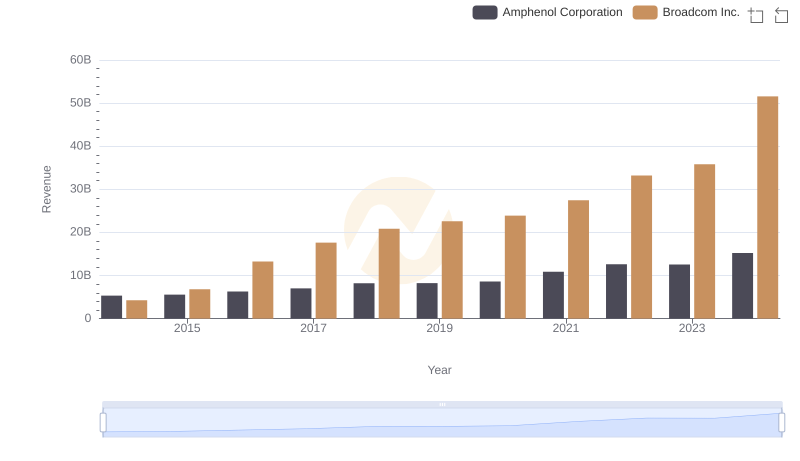This screenshot has width=800, height=461.
Task: Click the Broadcom bar above 2021
Action: (578, 259)
